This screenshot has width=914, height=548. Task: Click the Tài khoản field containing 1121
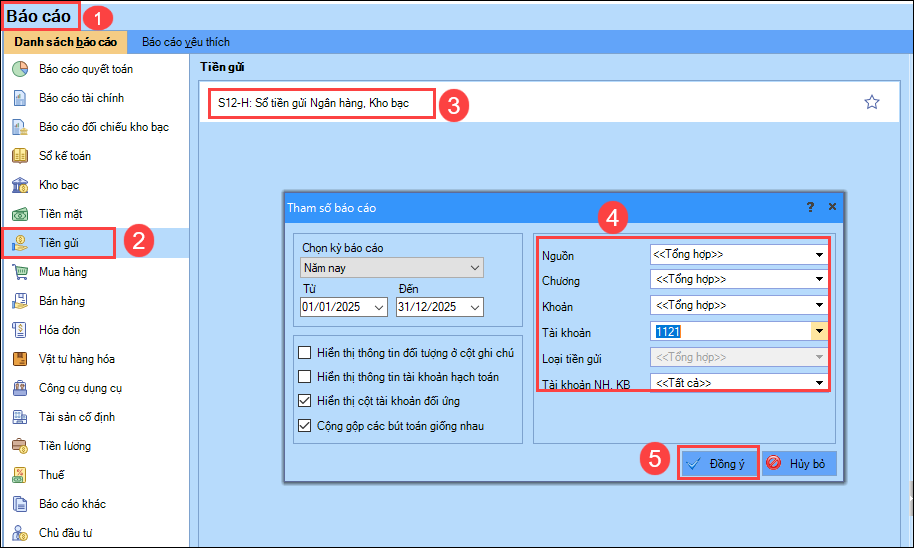[730, 331]
